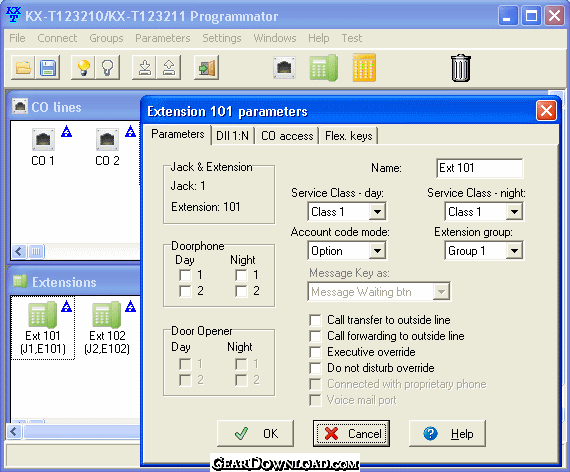This screenshot has width=570, height=472.
Task: Click the KX application icon in title bar
Action: pyautogui.click(x=14, y=15)
